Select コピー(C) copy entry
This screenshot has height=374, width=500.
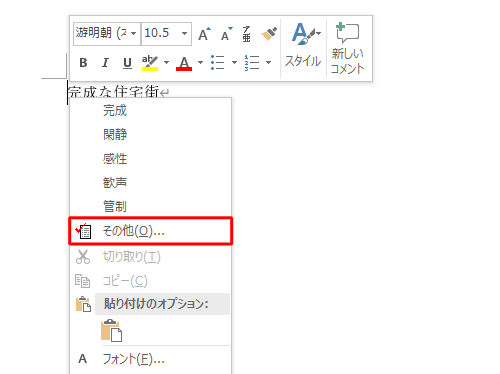coord(150,281)
